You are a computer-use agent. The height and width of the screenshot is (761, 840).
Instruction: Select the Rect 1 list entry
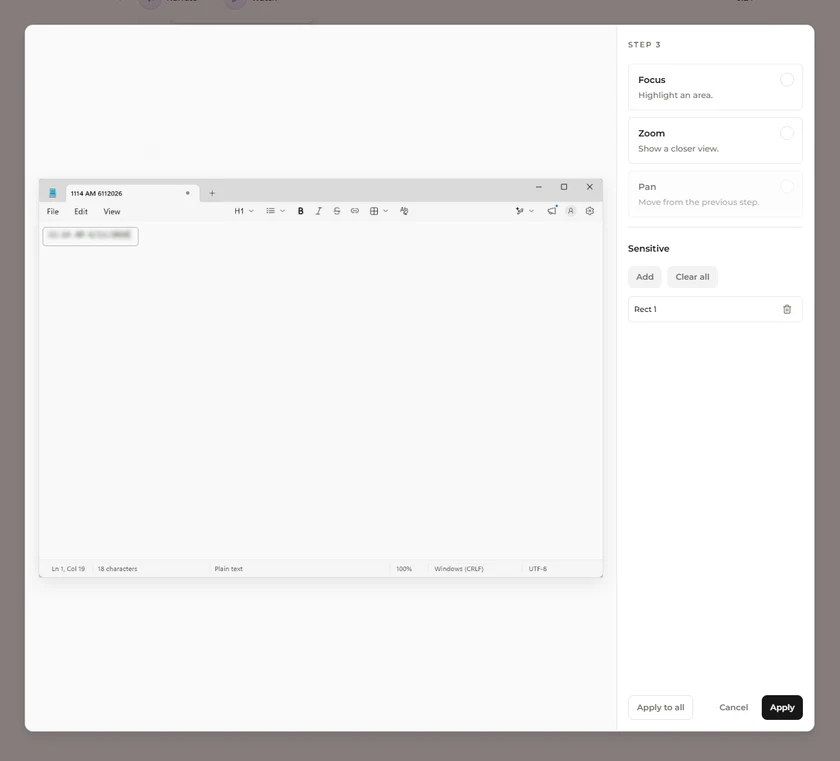tap(715, 309)
